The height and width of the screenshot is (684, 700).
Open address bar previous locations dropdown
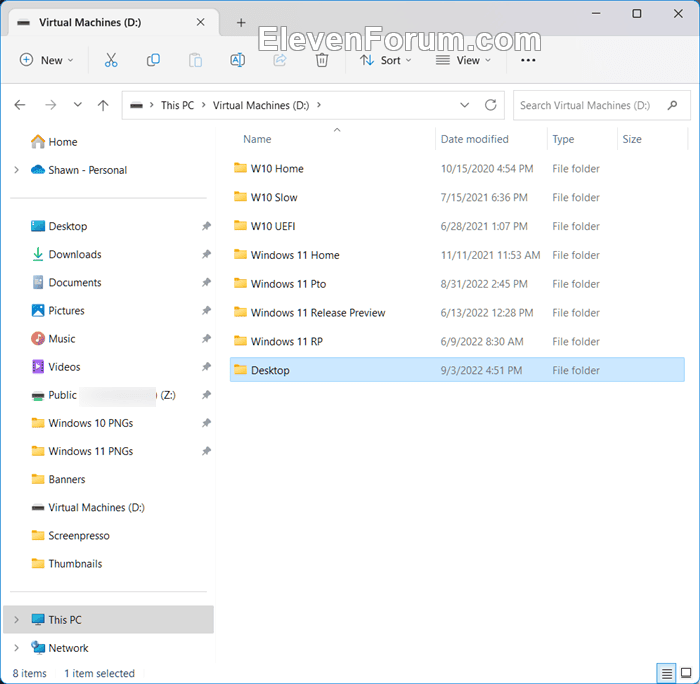464,105
